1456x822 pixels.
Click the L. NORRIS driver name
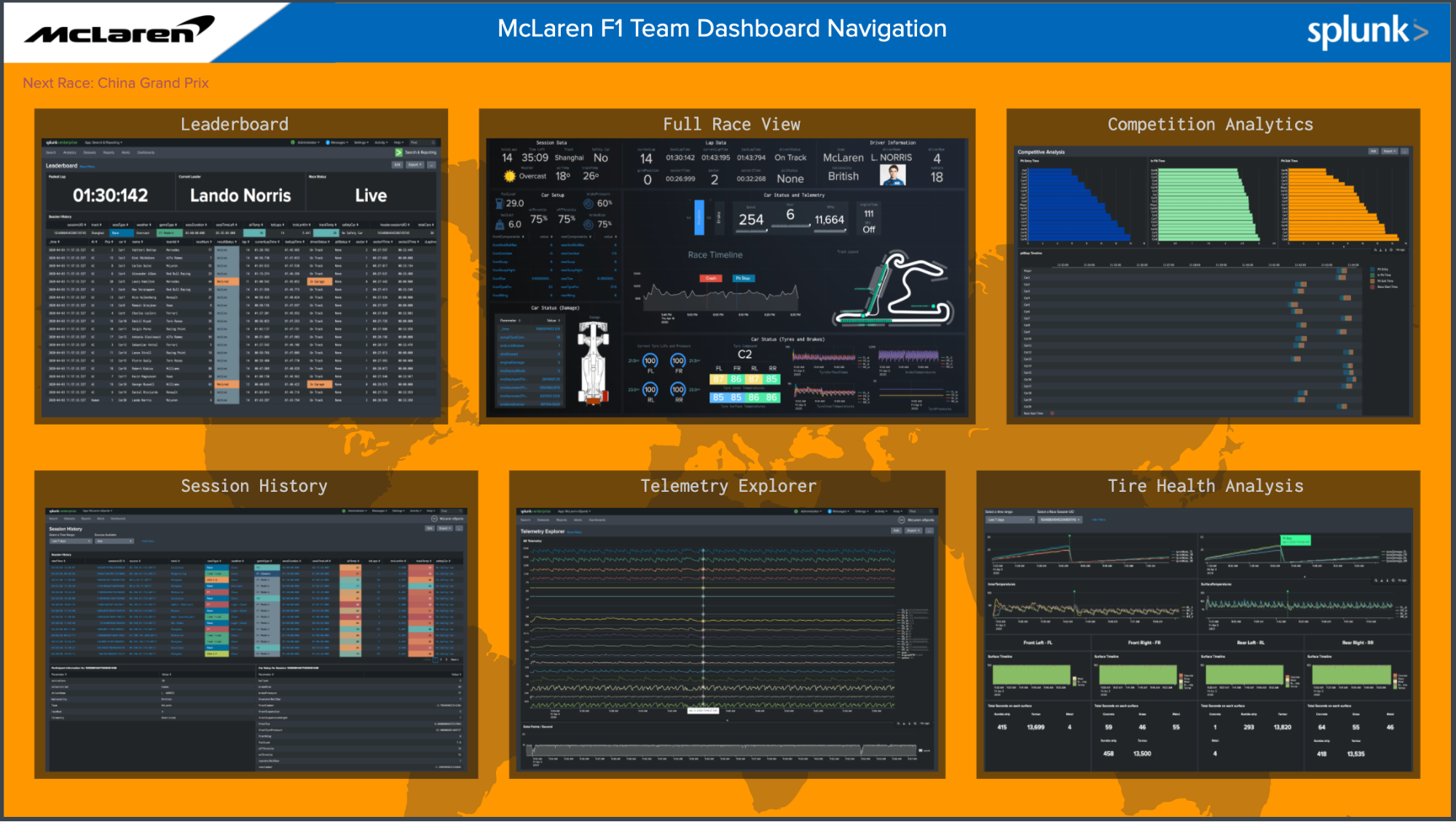click(x=892, y=157)
